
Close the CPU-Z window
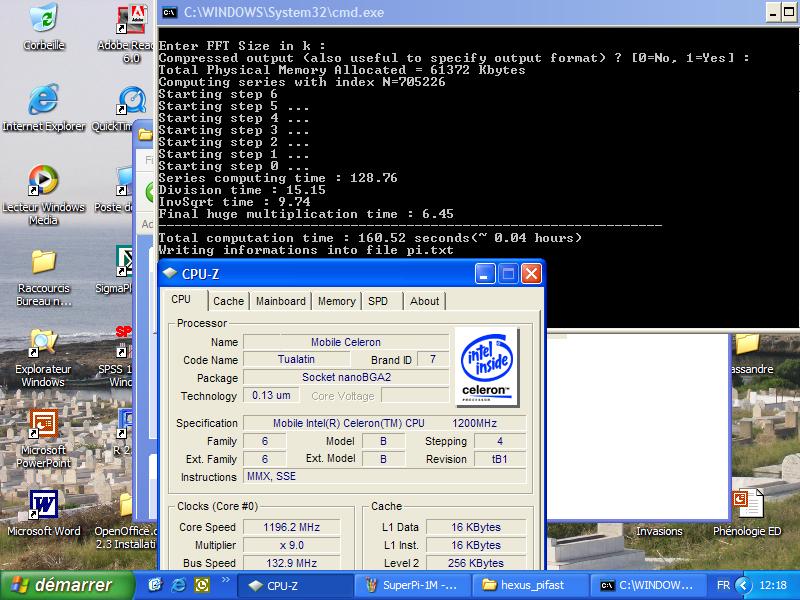pyautogui.click(x=531, y=274)
